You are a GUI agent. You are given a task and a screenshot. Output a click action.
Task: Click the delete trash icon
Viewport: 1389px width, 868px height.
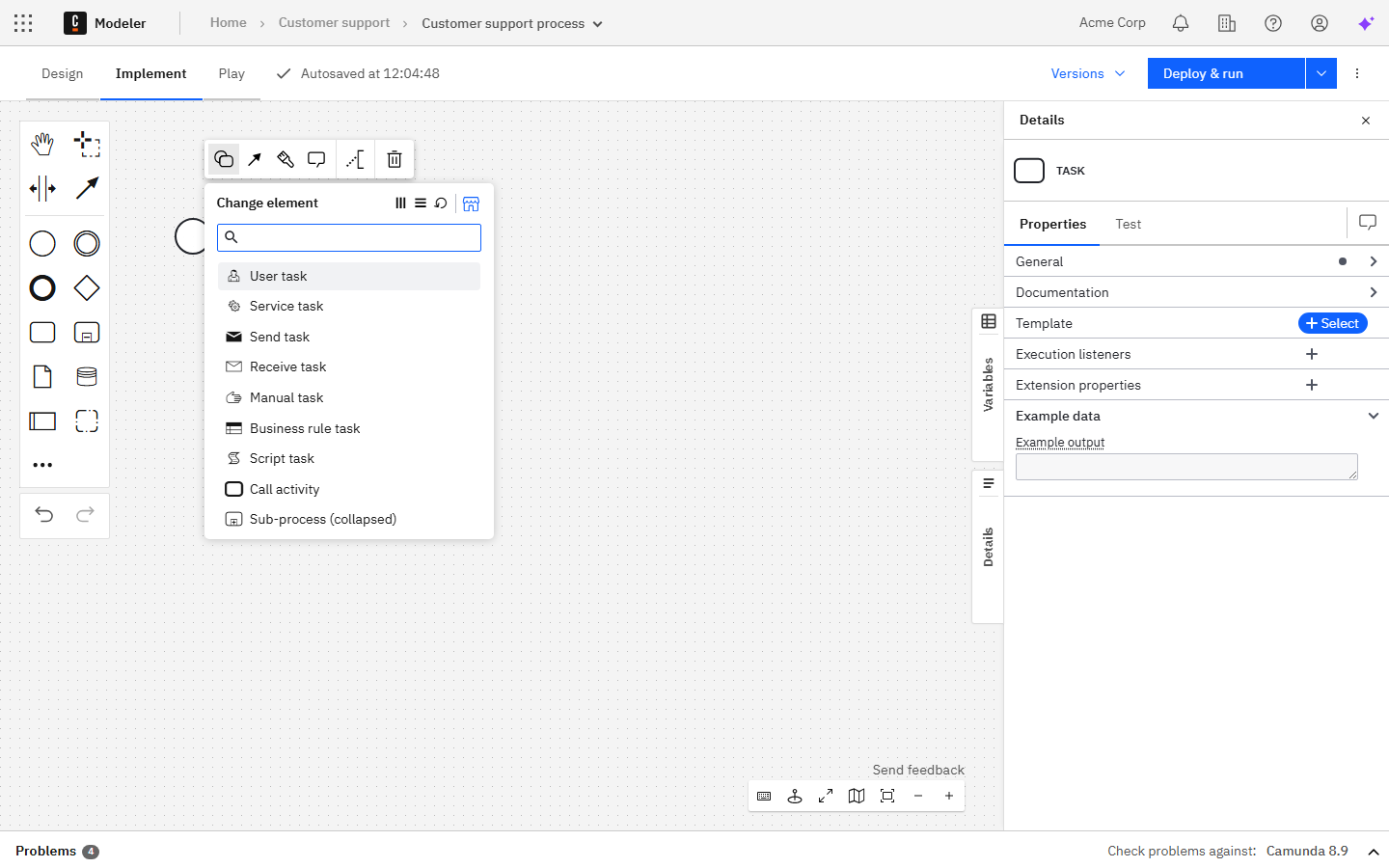coord(395,159)
